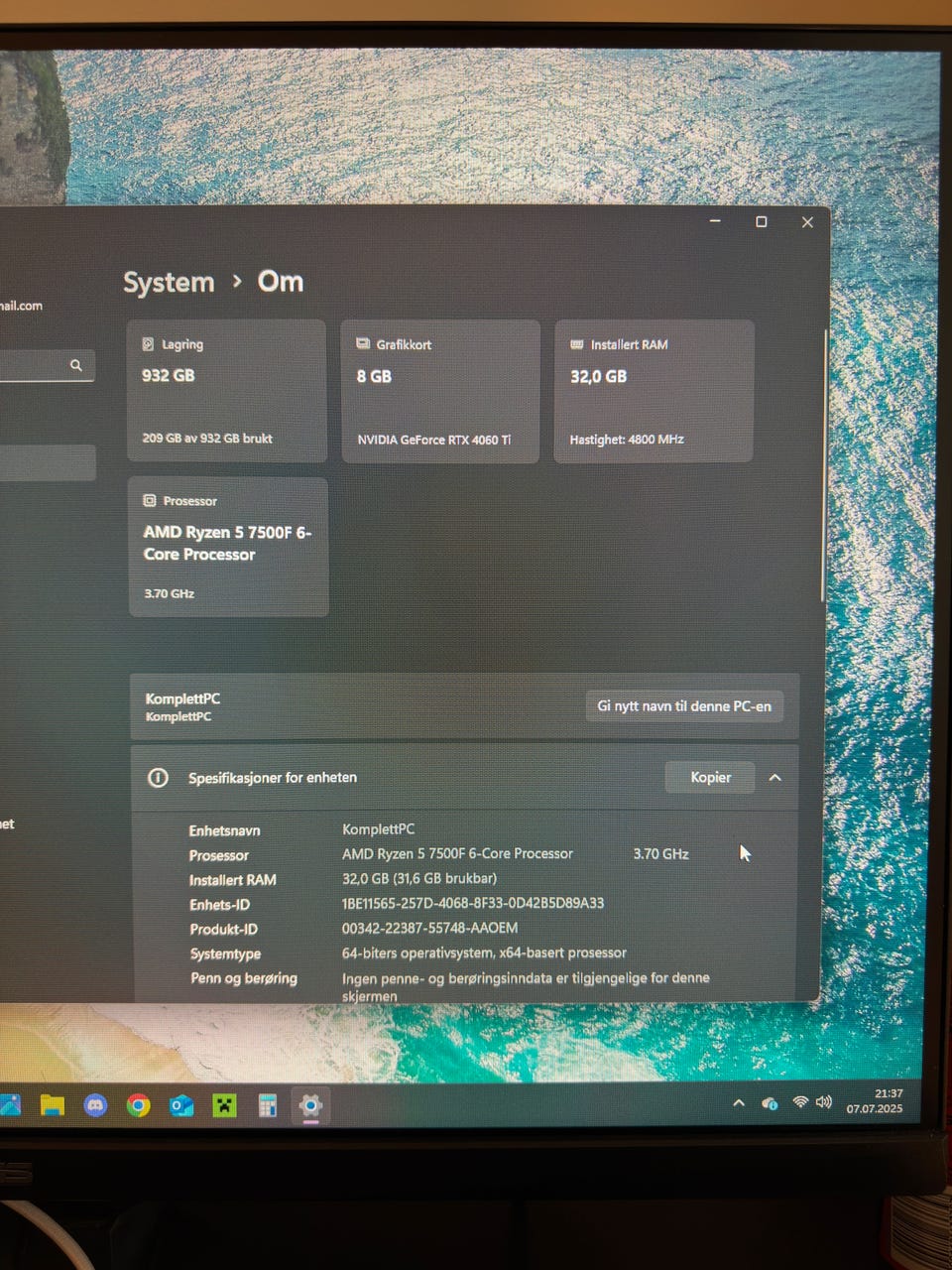Open Outlook from the taskbar
952x1270 pixels.
pyautogui.click(x=181, y=1105)
